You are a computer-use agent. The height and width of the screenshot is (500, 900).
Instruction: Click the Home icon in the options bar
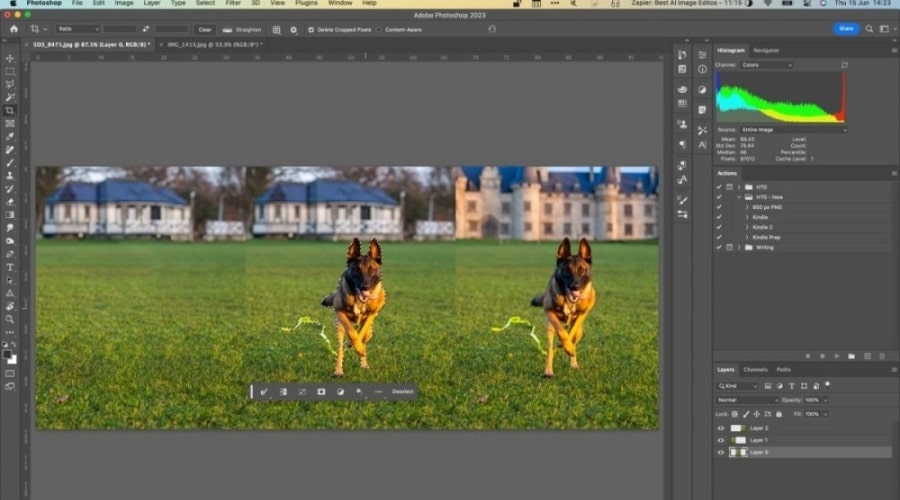[14, 29]
